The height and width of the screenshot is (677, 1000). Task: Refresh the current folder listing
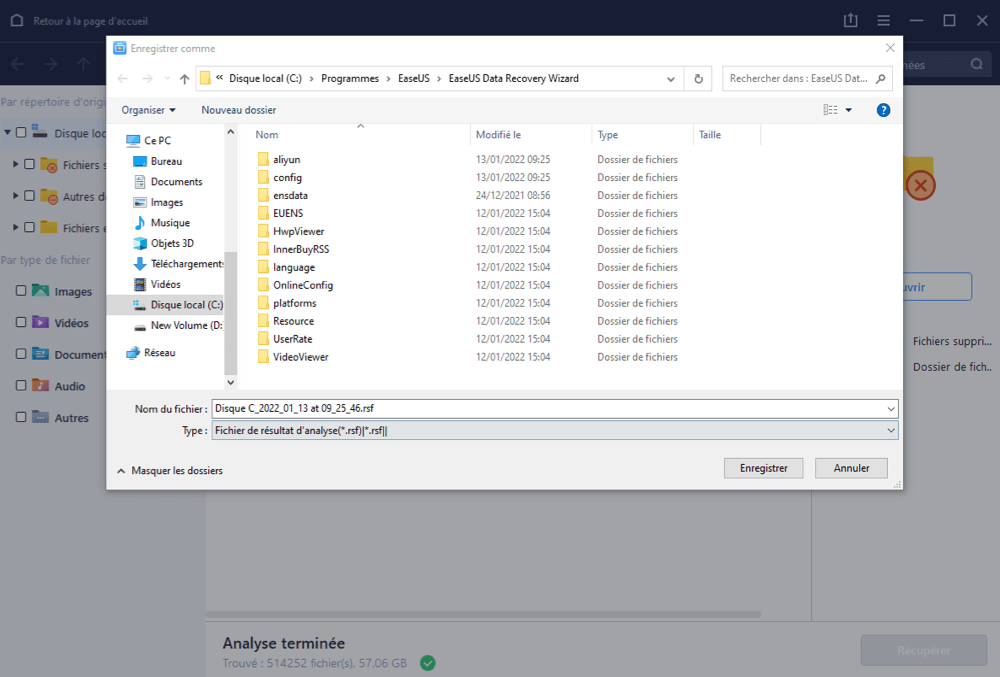(698, 78)
